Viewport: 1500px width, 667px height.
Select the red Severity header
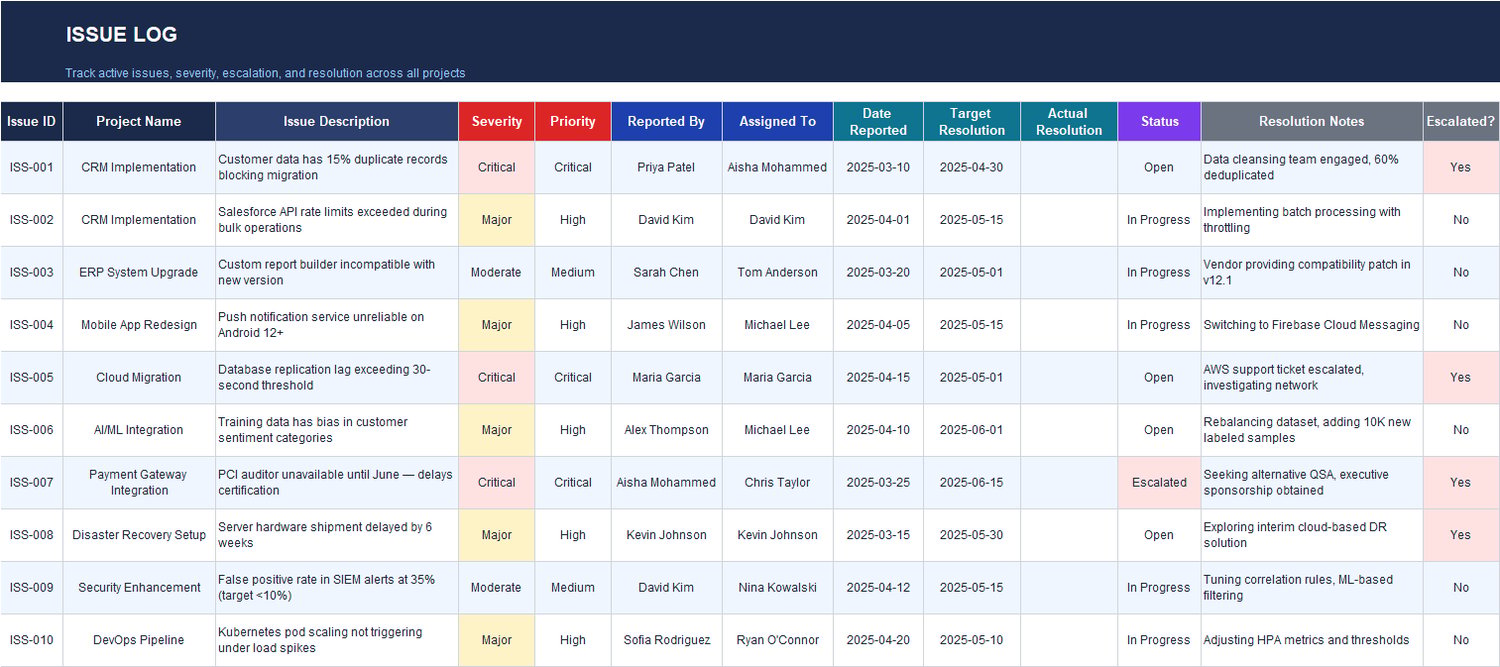[497, 121]
